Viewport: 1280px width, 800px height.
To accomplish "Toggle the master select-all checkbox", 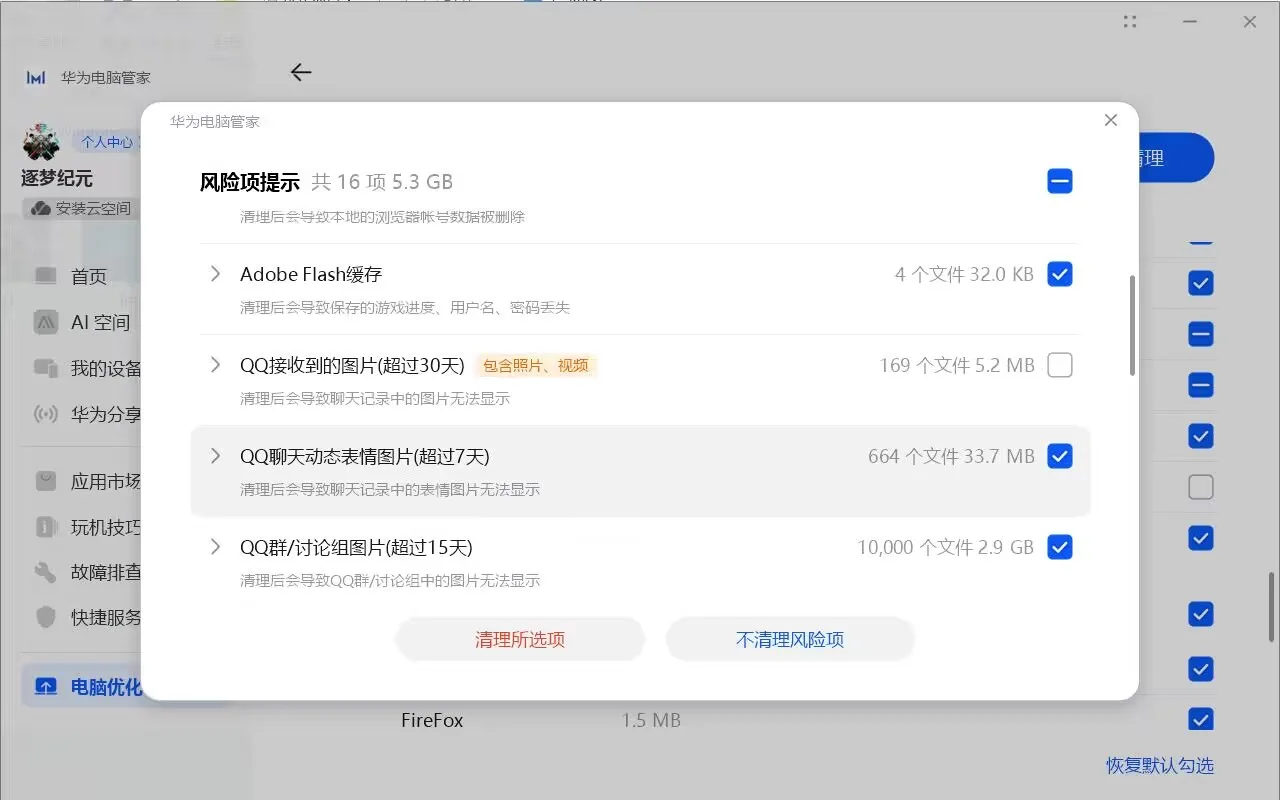I will coord(1060,181).
